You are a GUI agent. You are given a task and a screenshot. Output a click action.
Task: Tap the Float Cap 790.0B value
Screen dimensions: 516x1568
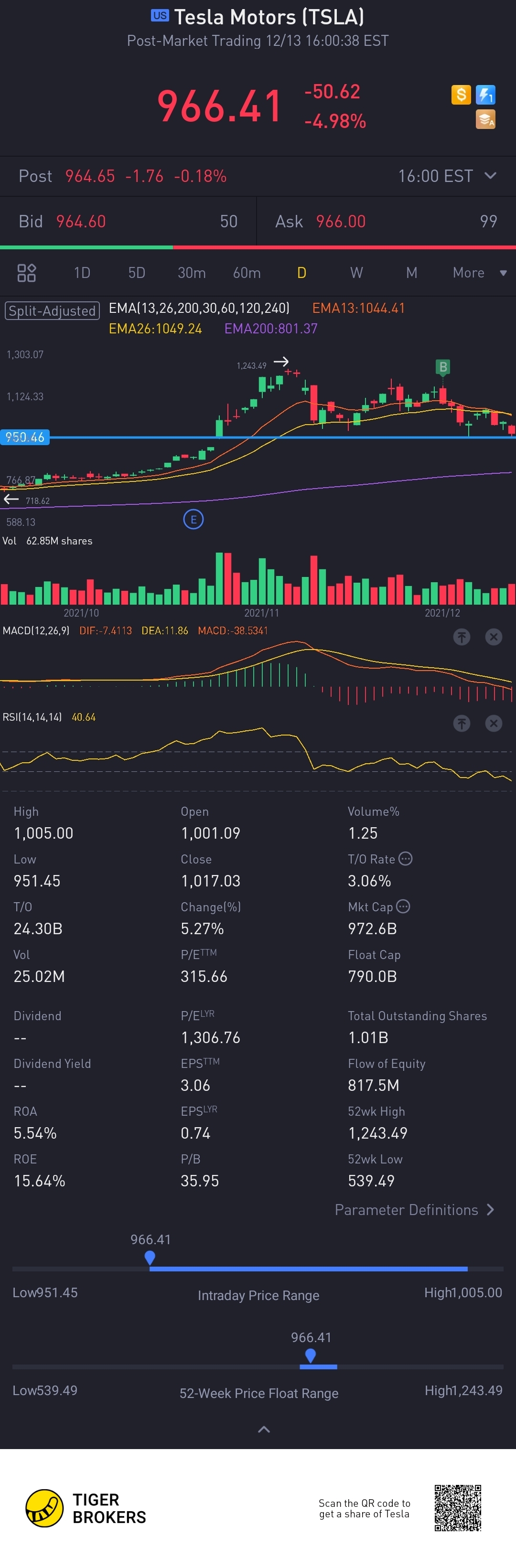click(372, 976)
